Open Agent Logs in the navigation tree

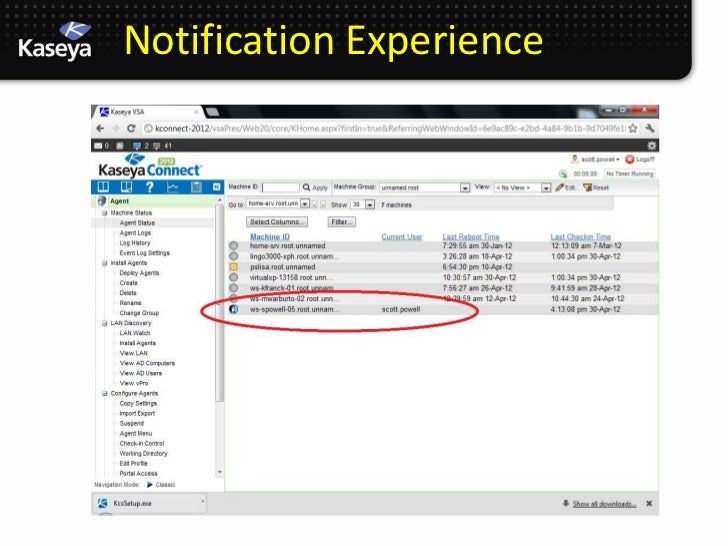(x=135, y=233)
